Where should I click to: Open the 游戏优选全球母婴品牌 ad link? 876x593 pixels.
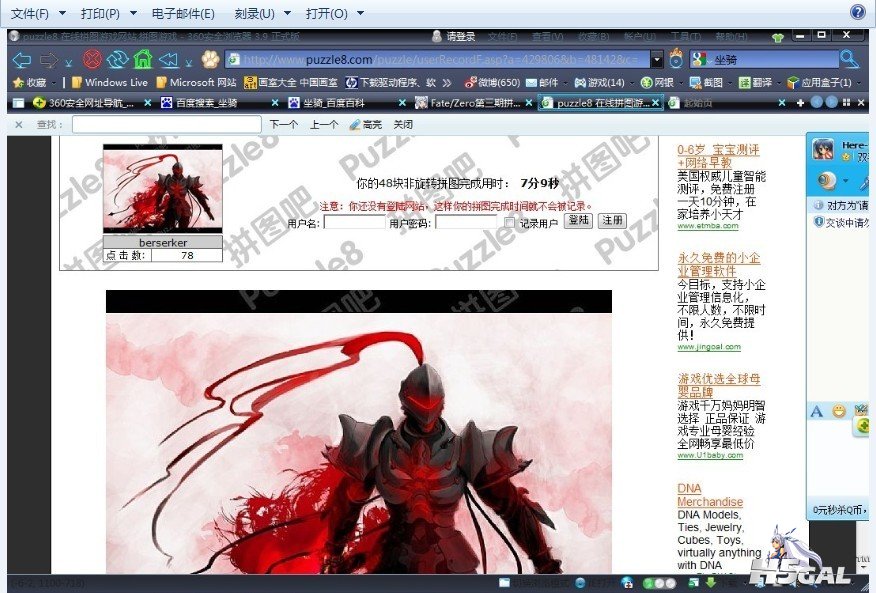[719, 385]
